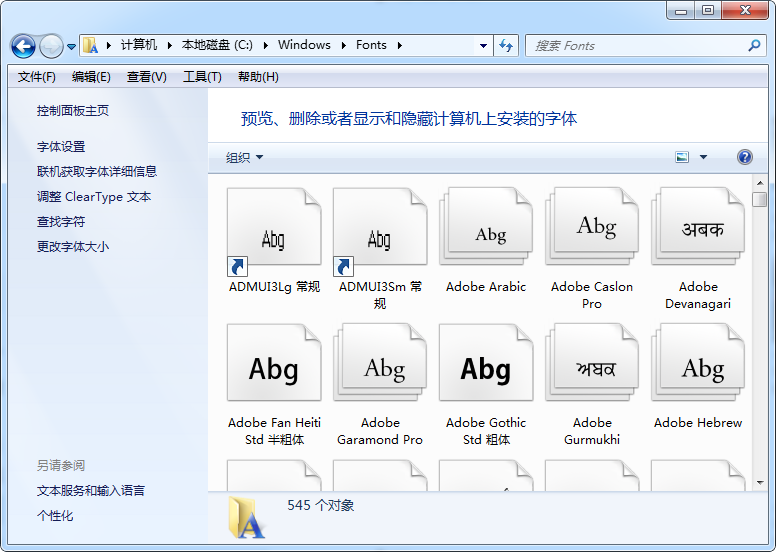This screenshot has width=776, height=552.
Task: Open 个性化 link
Action: click(x=55, y=516)
